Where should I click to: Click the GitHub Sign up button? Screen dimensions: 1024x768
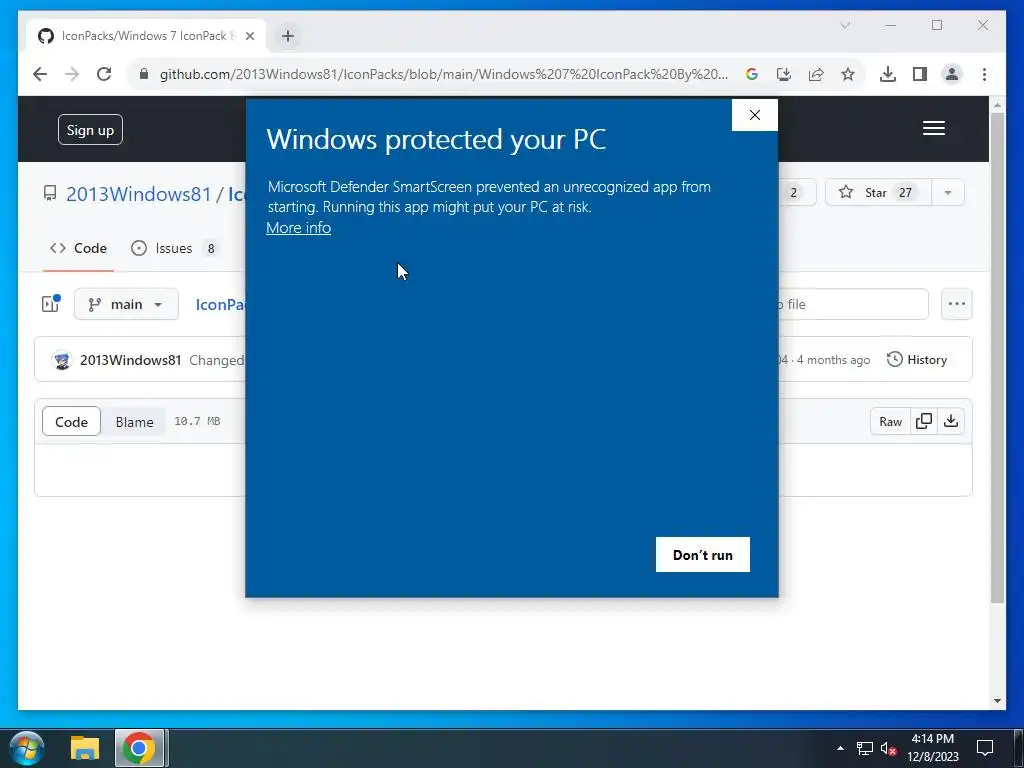tap(90, 130)
